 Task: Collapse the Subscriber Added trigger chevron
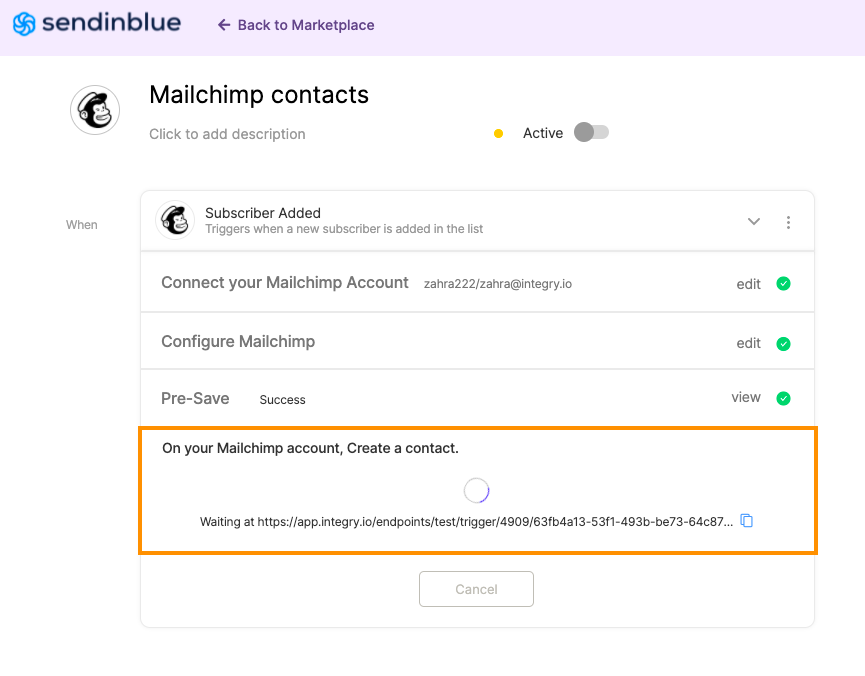pyautogui.click(x=754, y=222)
